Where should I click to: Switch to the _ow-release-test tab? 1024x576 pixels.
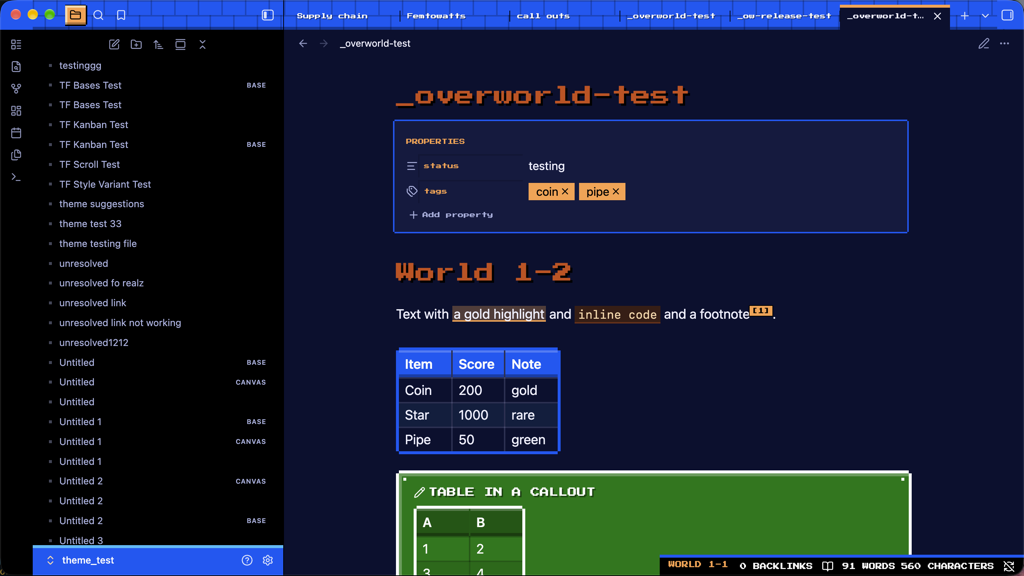[x=784, y=16]
